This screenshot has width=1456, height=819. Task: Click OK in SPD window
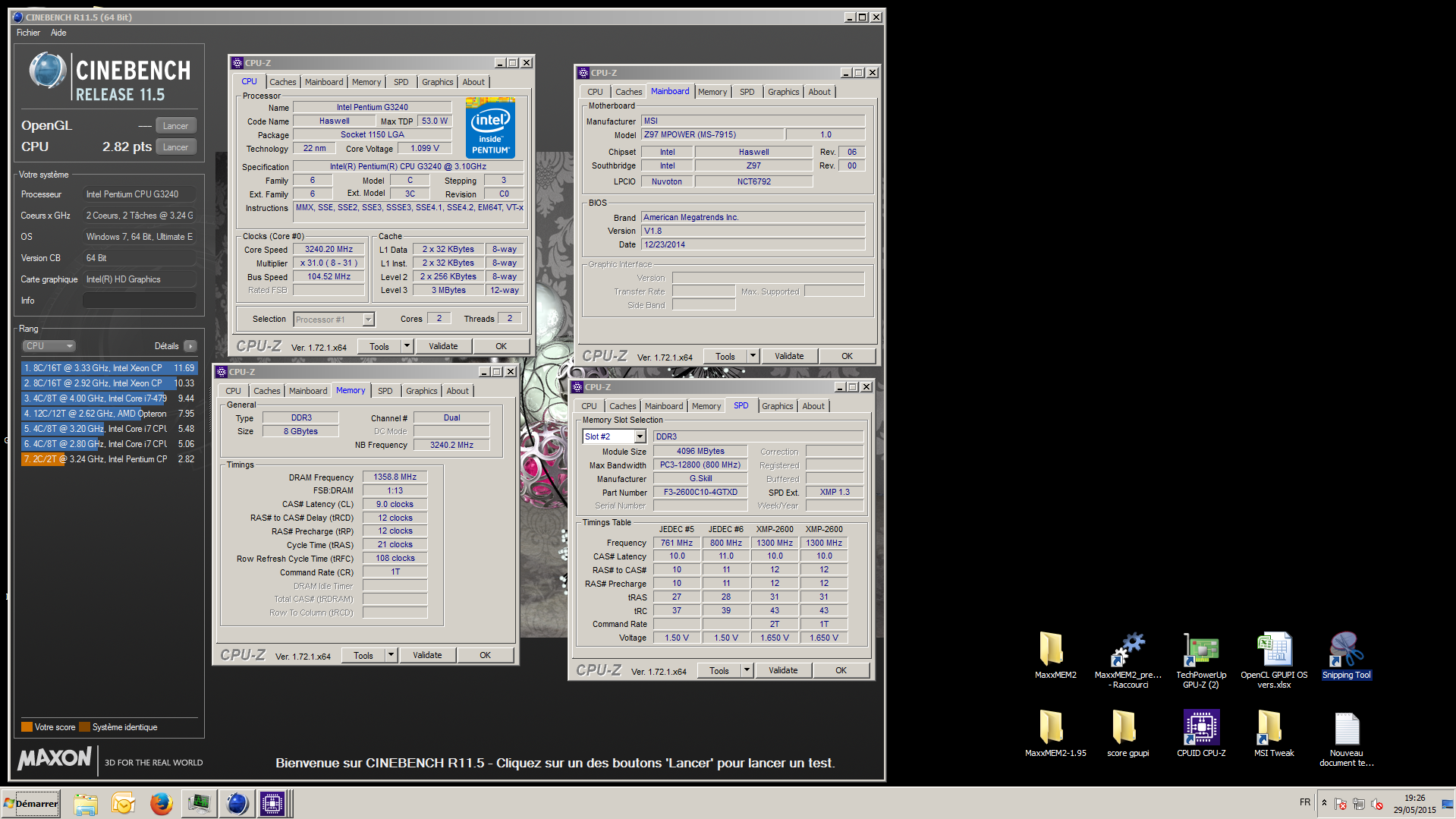tap(841, 670)
